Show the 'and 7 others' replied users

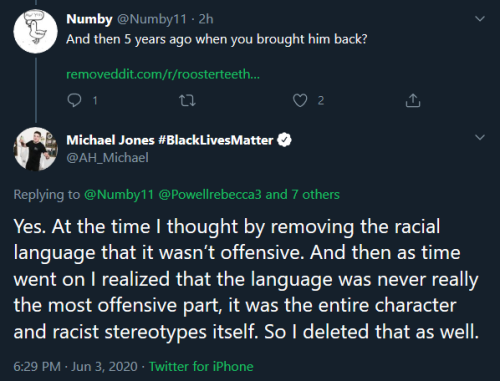pos(302,194)
